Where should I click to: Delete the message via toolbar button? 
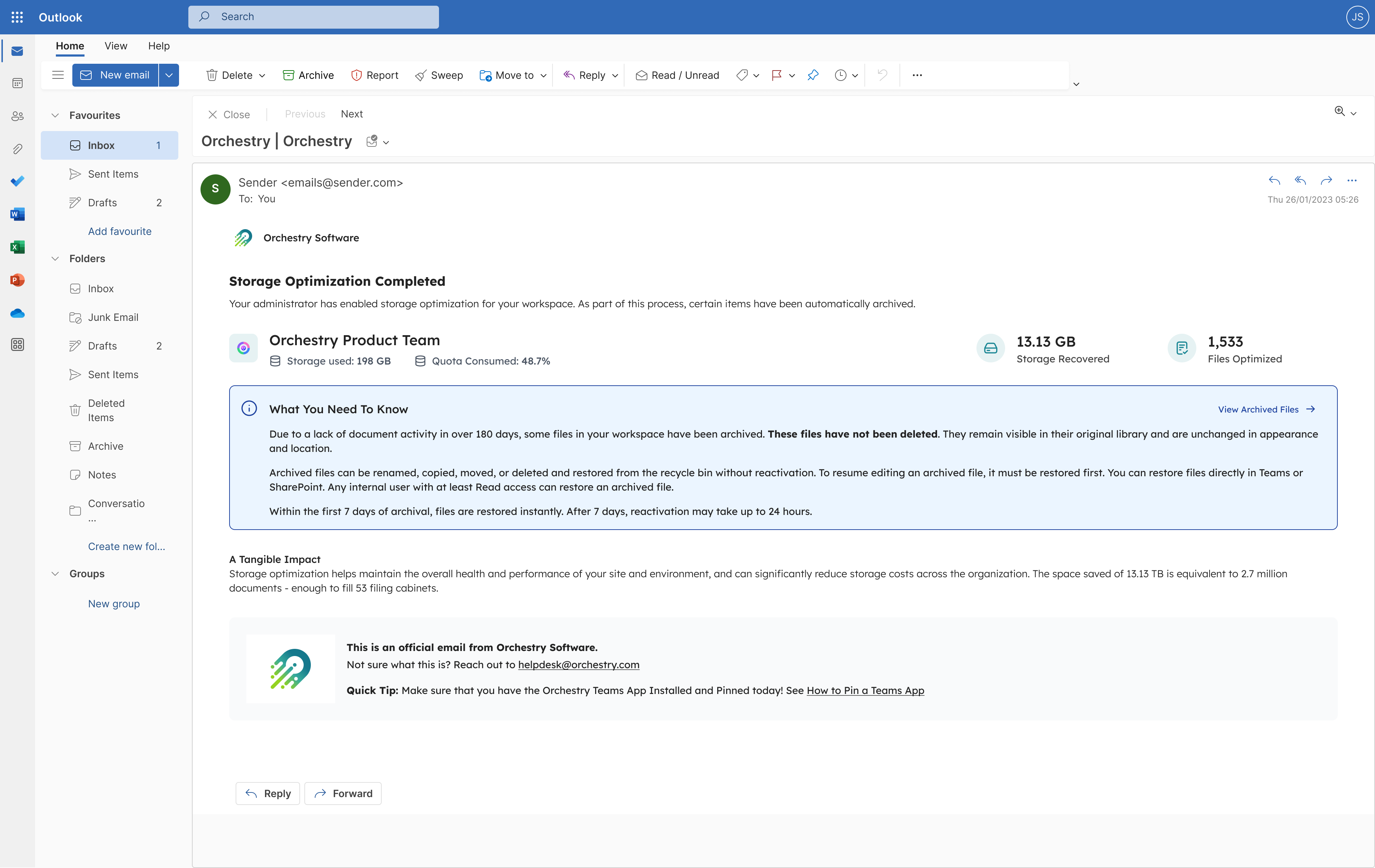point(230,76)
